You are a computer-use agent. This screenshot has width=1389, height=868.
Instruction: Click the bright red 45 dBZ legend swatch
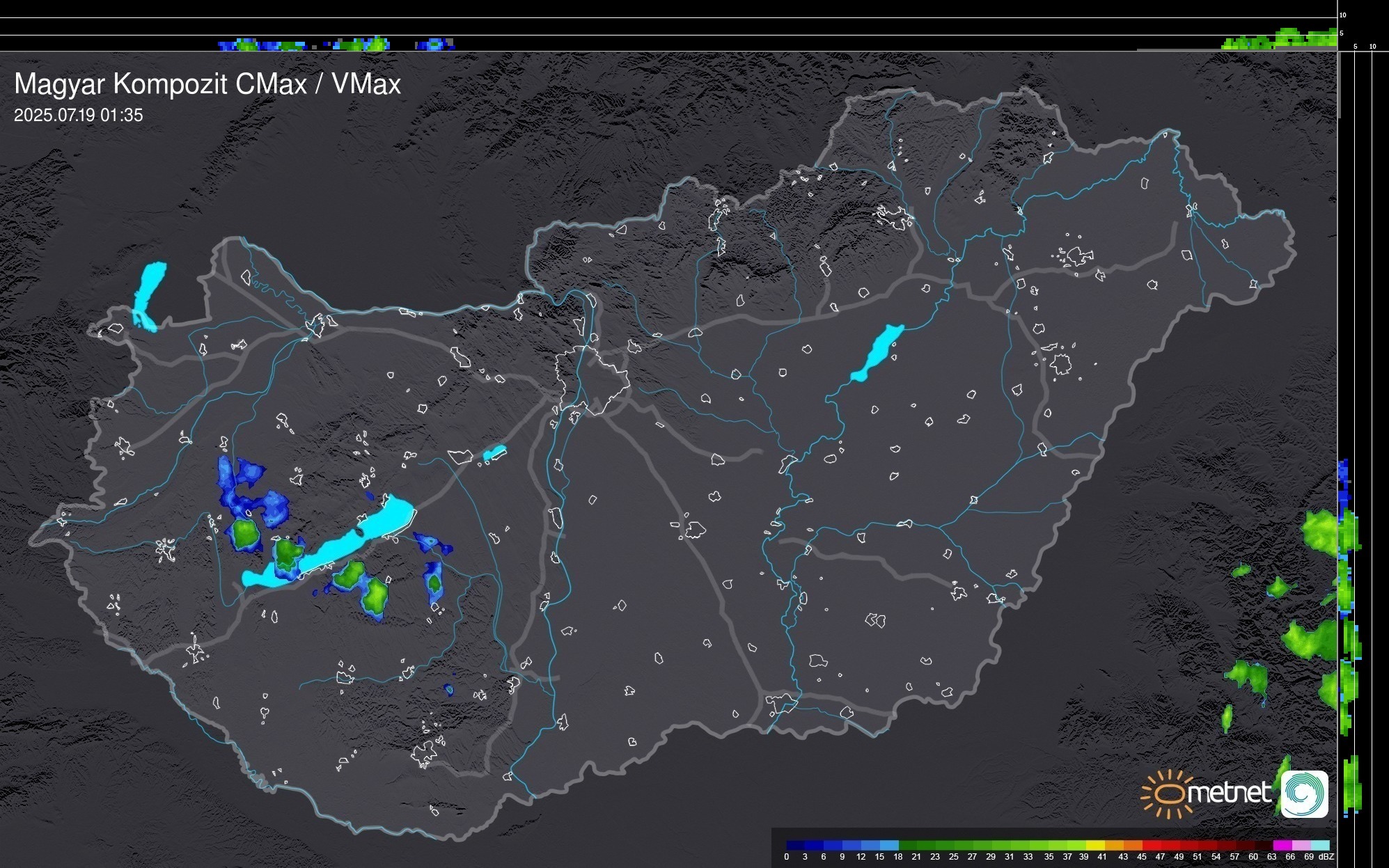pos(1151,845)
